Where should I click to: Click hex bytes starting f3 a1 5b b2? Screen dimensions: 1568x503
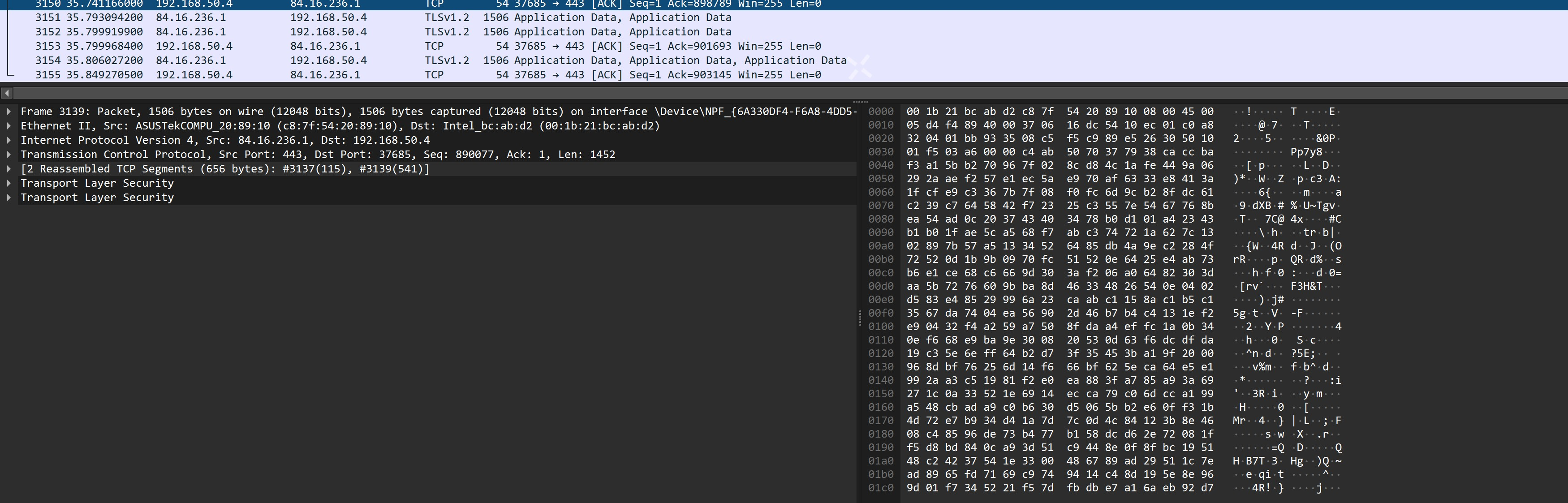1060,165
